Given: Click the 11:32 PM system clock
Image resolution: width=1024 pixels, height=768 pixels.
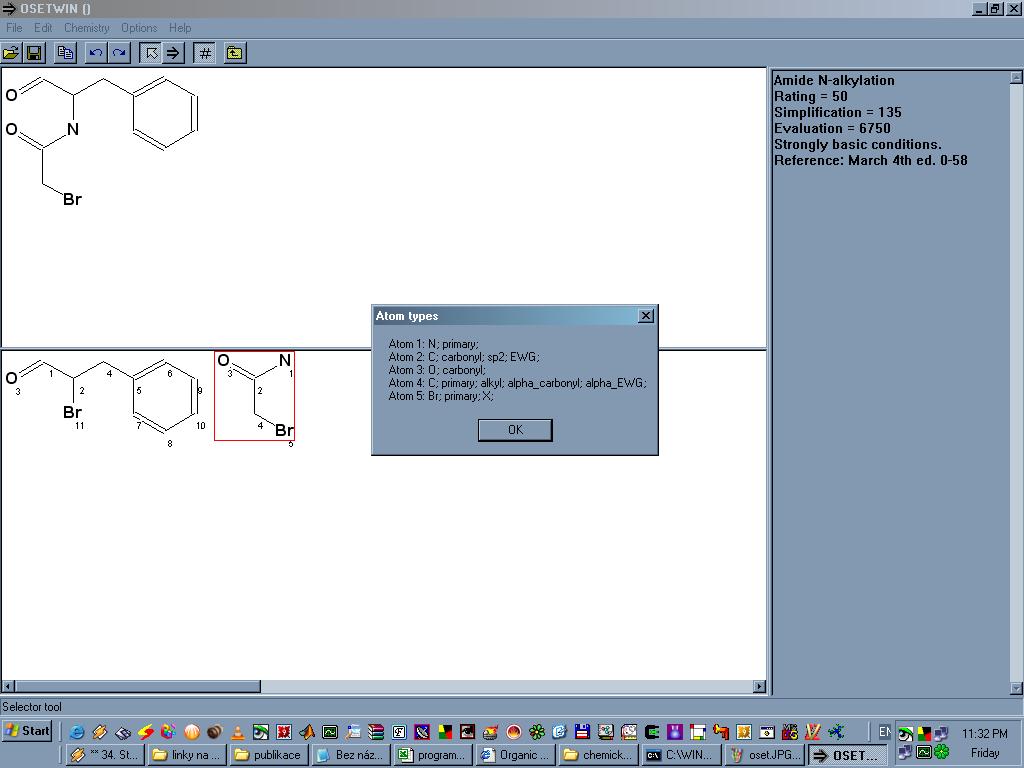Looking at the screenshot, I should click(984, 733).
